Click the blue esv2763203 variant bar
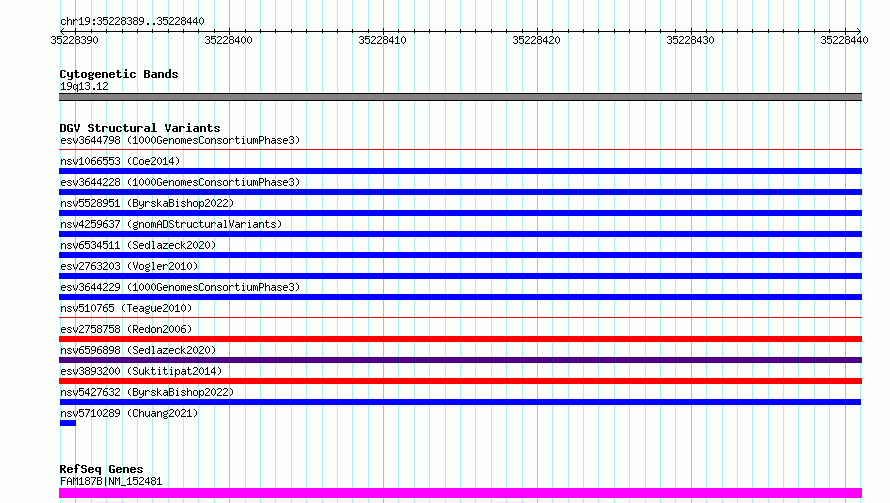This screenshot has height=503, width=890. tap(460, 276)
